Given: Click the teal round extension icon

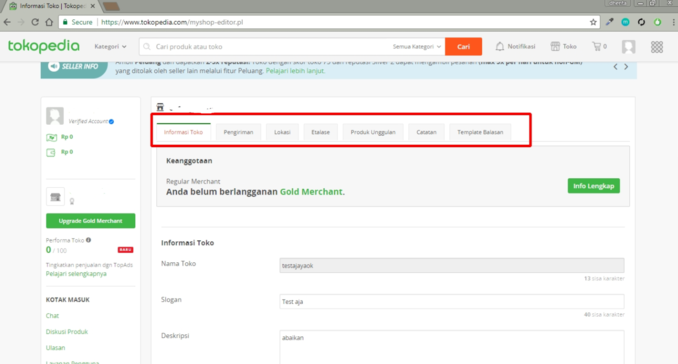Looking at the screenshot, I should point(625,22).
